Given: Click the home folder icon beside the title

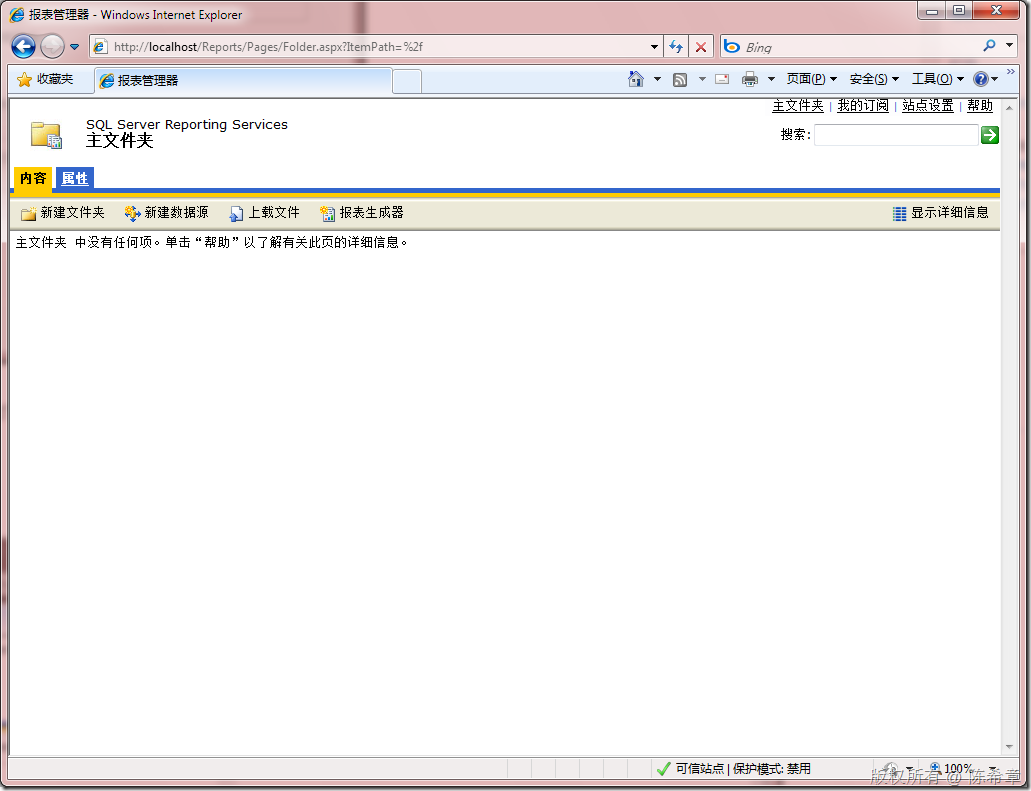Looking at the screenshot, I should [x=47, y=135].
